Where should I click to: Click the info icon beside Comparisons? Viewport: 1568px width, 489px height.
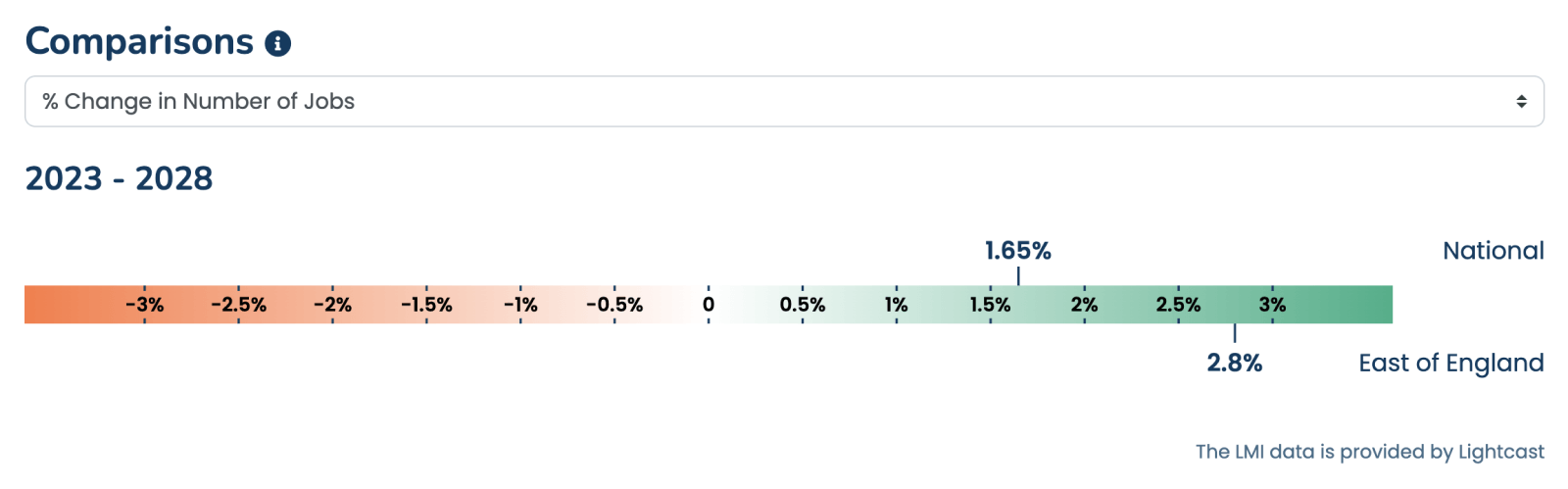coord(278,43)
